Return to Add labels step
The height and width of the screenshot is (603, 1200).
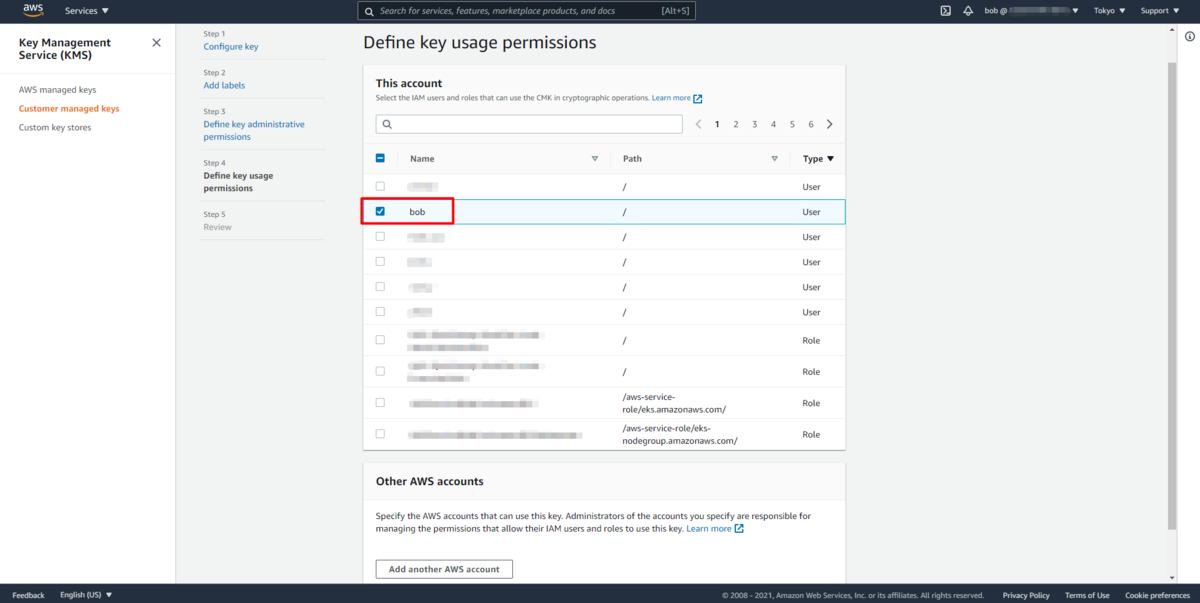(x=224, y=86)
